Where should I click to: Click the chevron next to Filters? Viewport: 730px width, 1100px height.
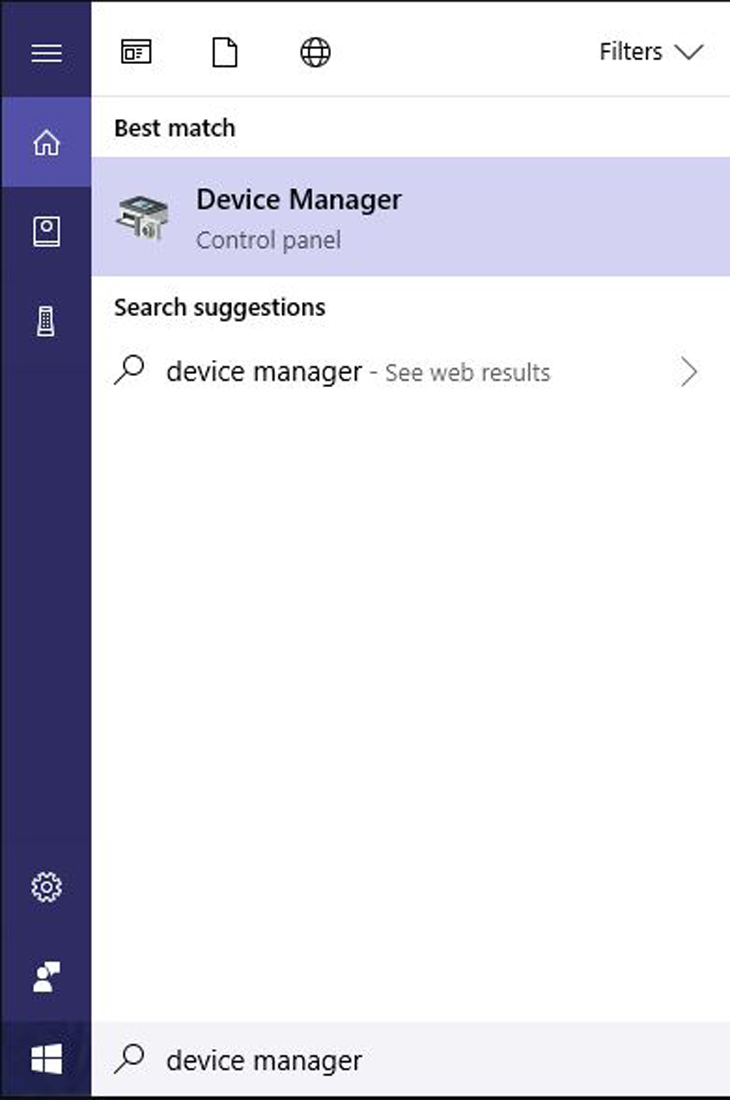(x=689, y=52)
